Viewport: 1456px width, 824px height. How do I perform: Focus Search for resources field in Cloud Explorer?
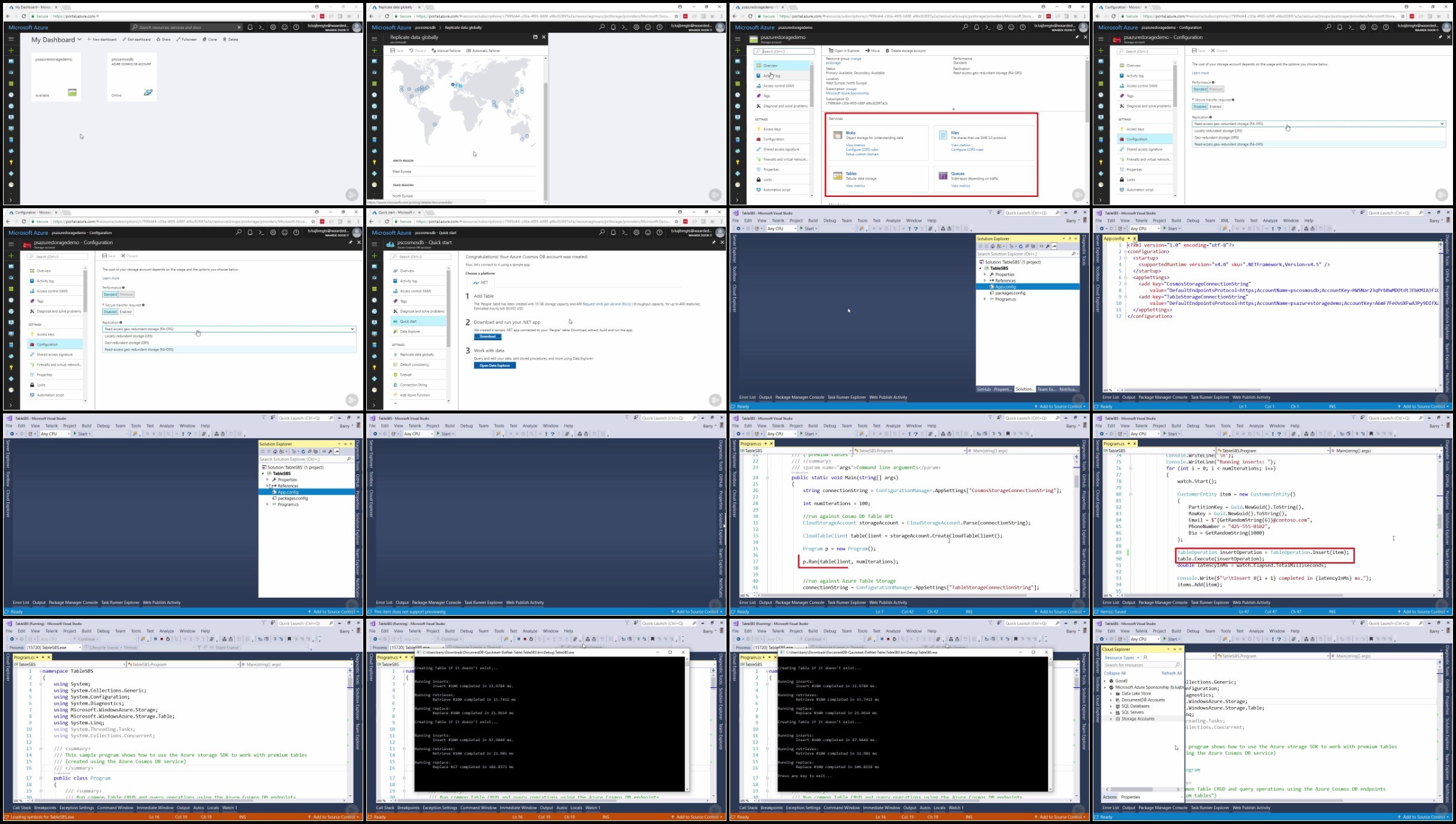coord(1142,665)
